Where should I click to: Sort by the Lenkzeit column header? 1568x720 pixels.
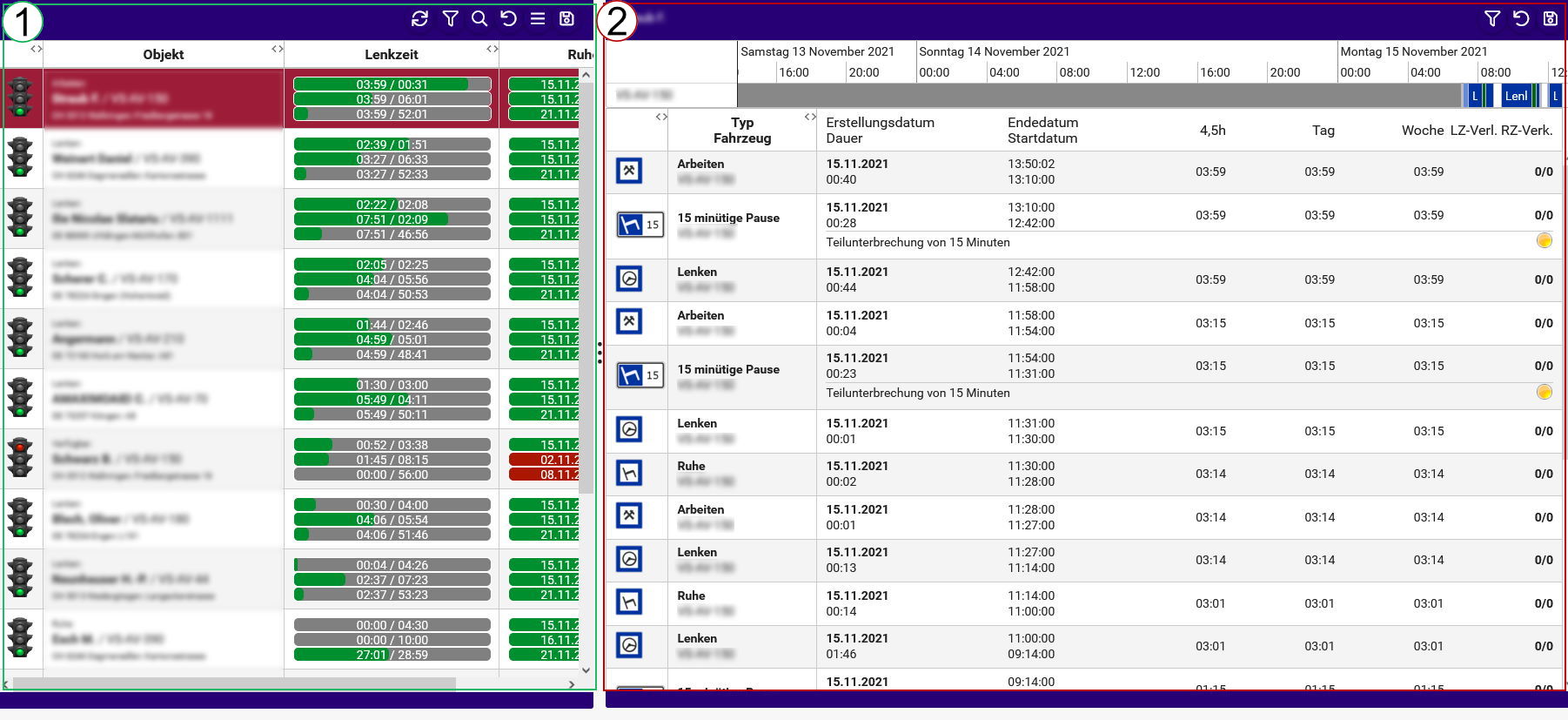[x=392, y=54]
